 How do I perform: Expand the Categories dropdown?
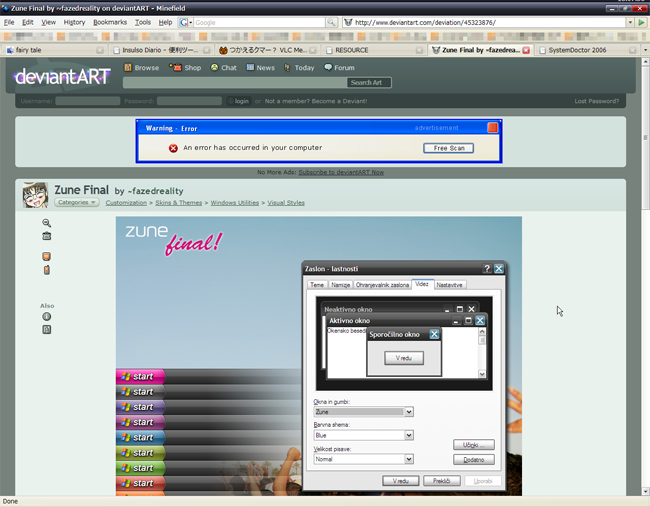(x=77, y=202)
